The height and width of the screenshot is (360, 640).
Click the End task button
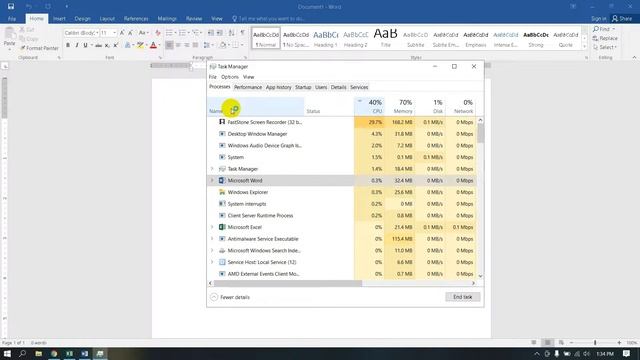pyautogui.click(x=462, y=297)
